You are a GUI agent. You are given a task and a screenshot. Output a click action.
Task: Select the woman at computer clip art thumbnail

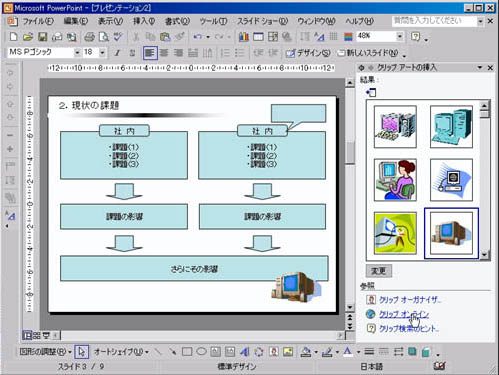pyautogui.click(x=395, y=180)
